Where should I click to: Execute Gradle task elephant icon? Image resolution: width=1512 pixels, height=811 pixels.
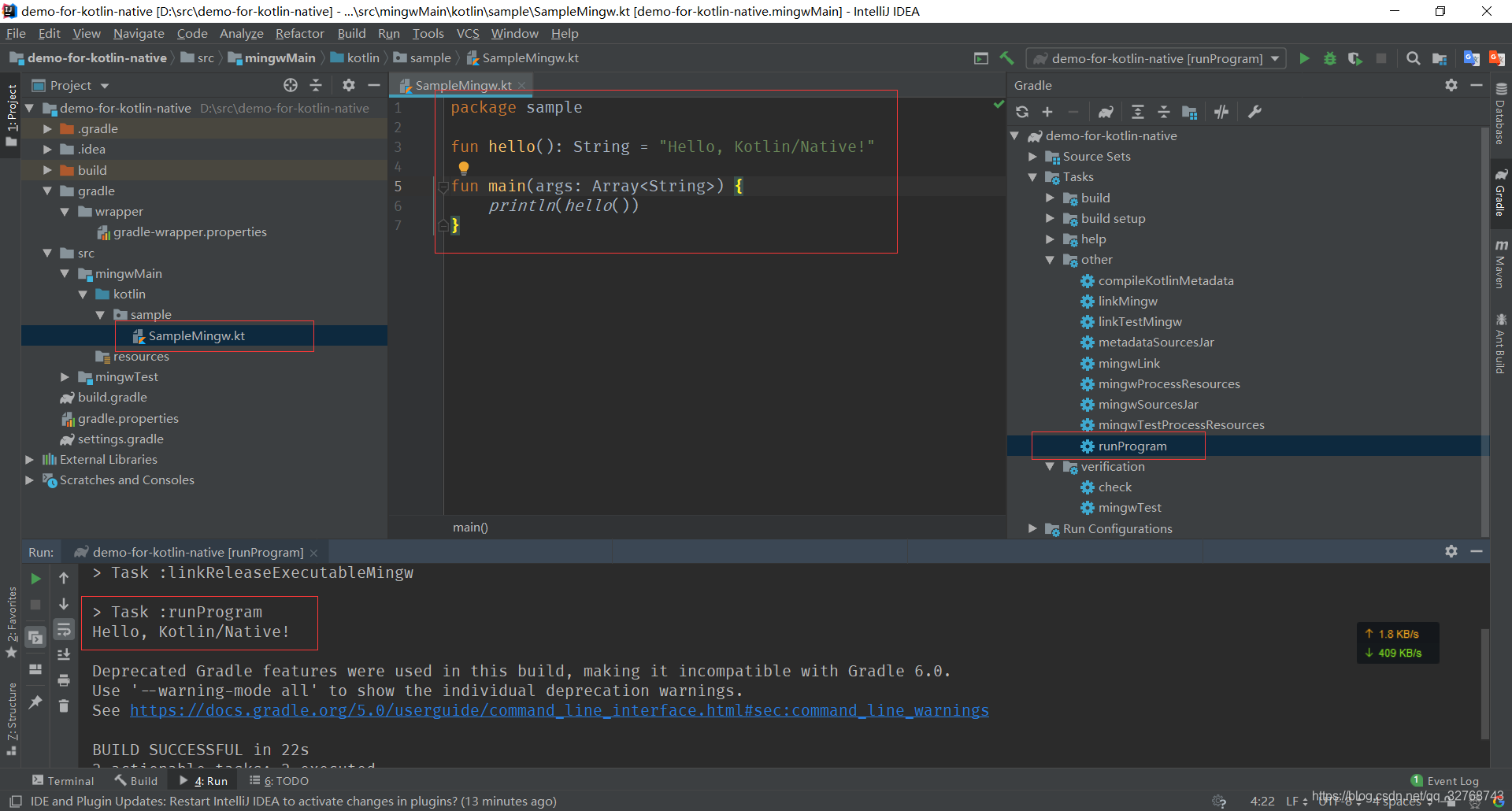pyautogui.click(x=1106, y=112)
